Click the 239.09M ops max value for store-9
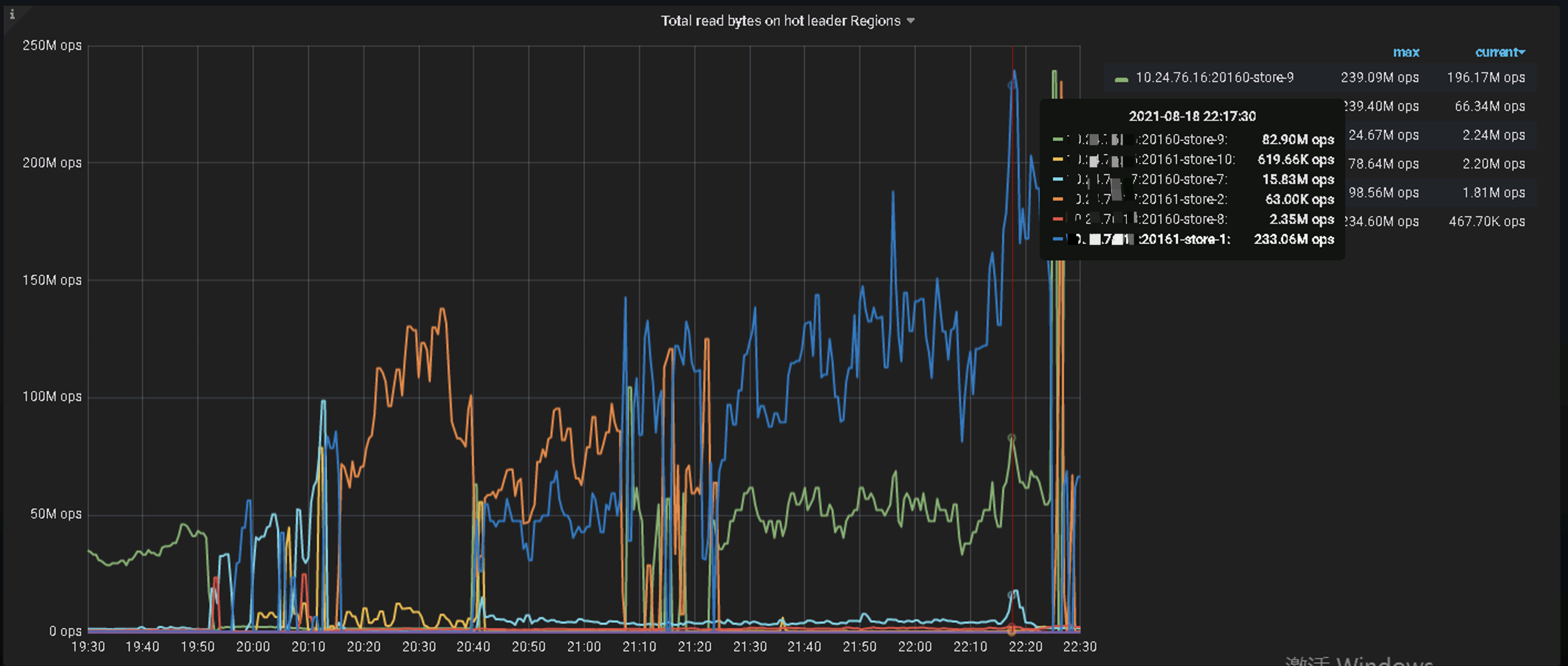Screen dimensions: 1568x666 (1379, 78)
